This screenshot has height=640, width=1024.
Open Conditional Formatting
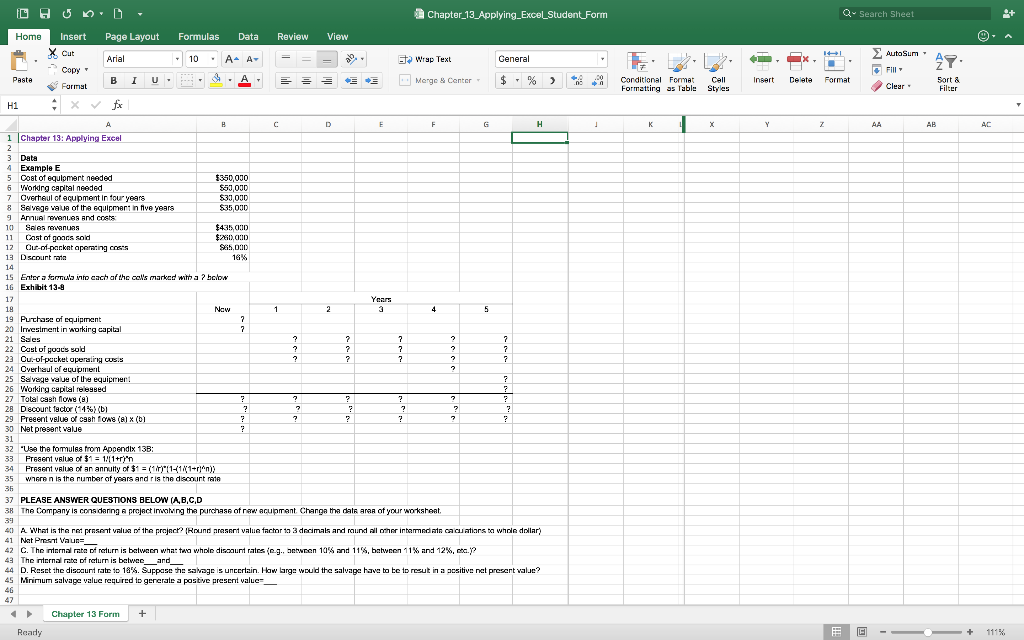(x=635, y=63)
